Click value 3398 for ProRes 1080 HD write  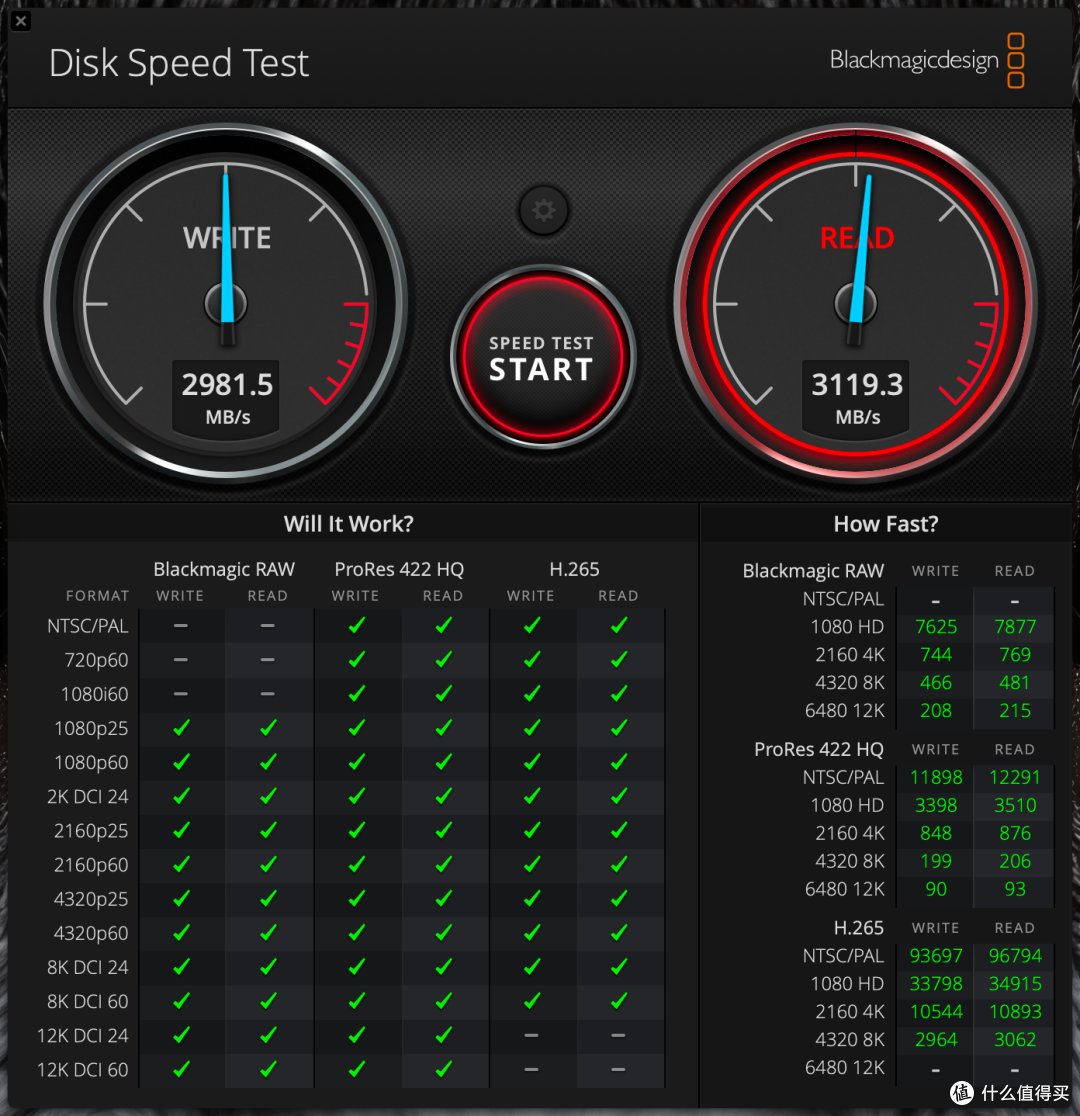935,806
